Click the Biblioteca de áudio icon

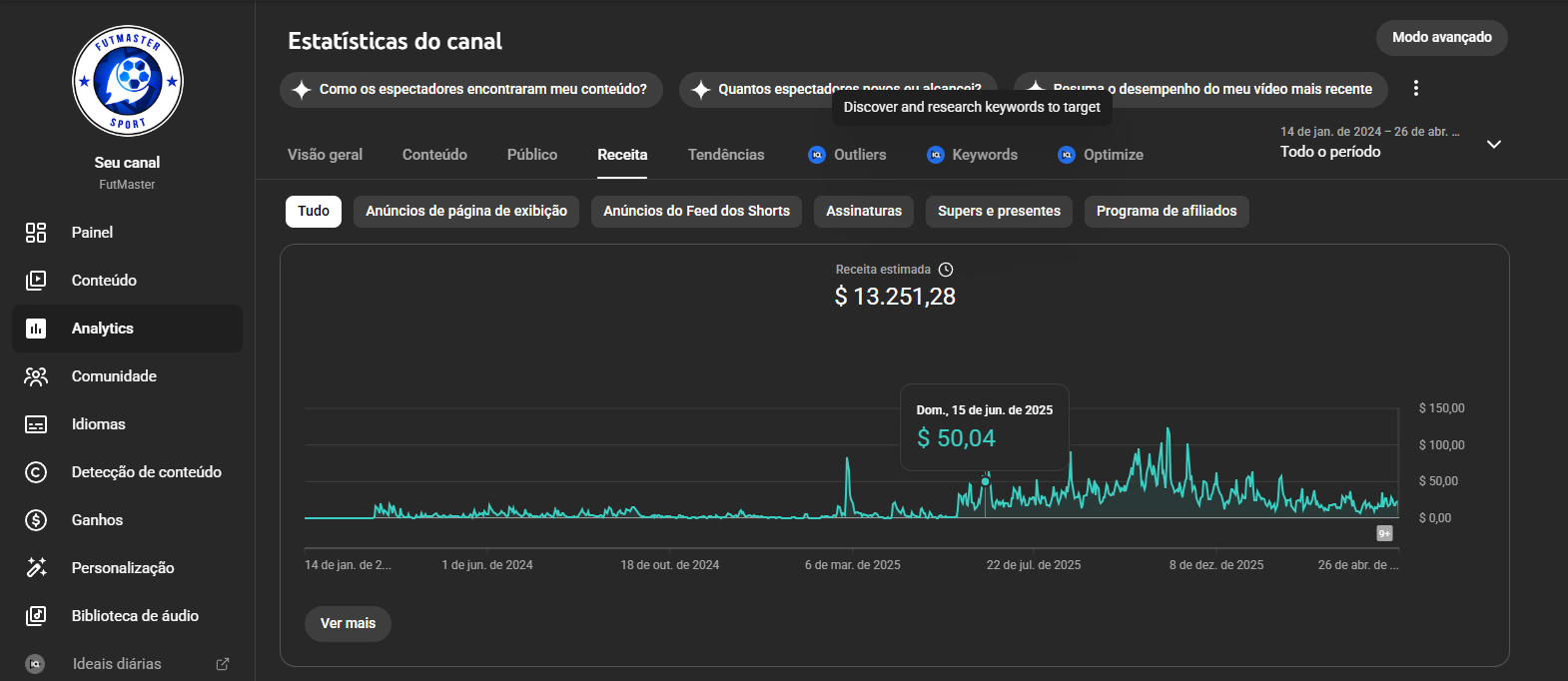pyautogui.click(x=36, y=616)
